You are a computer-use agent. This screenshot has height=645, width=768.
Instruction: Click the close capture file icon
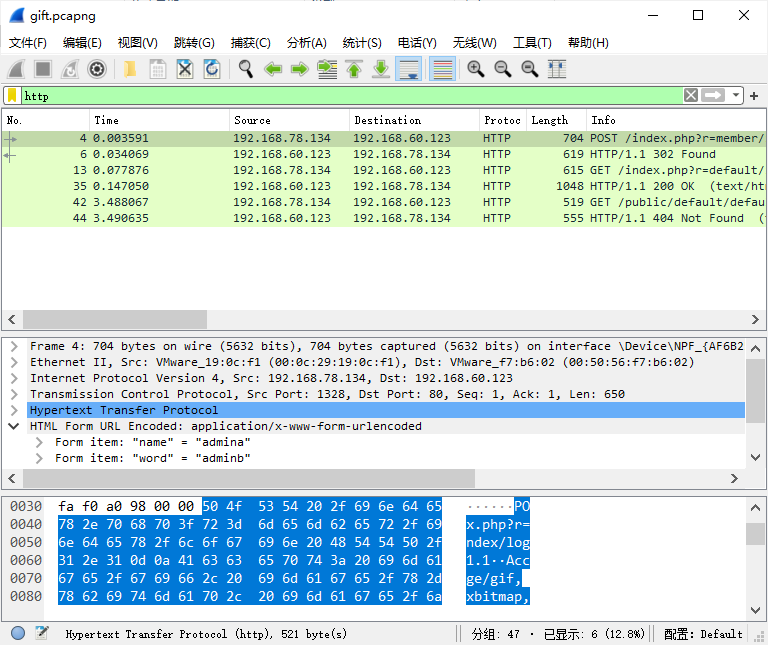point(185,69)
